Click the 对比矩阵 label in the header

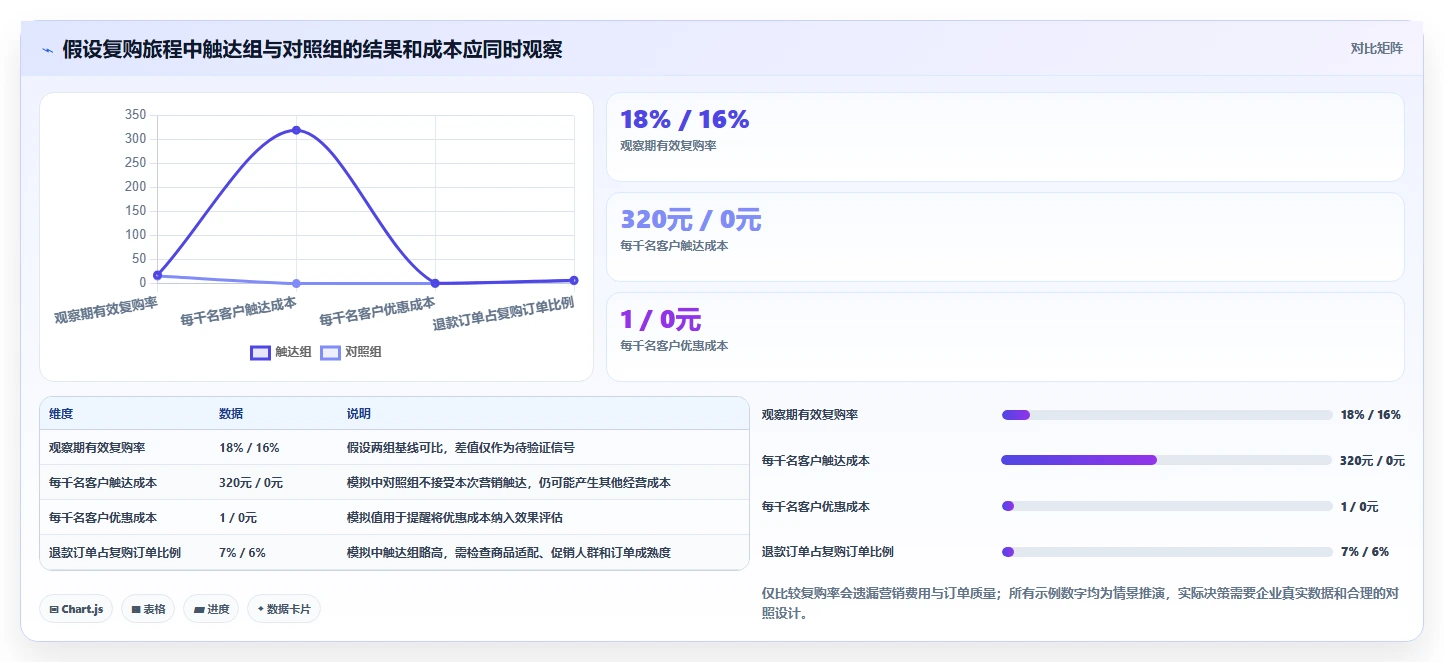point(1376,48)
